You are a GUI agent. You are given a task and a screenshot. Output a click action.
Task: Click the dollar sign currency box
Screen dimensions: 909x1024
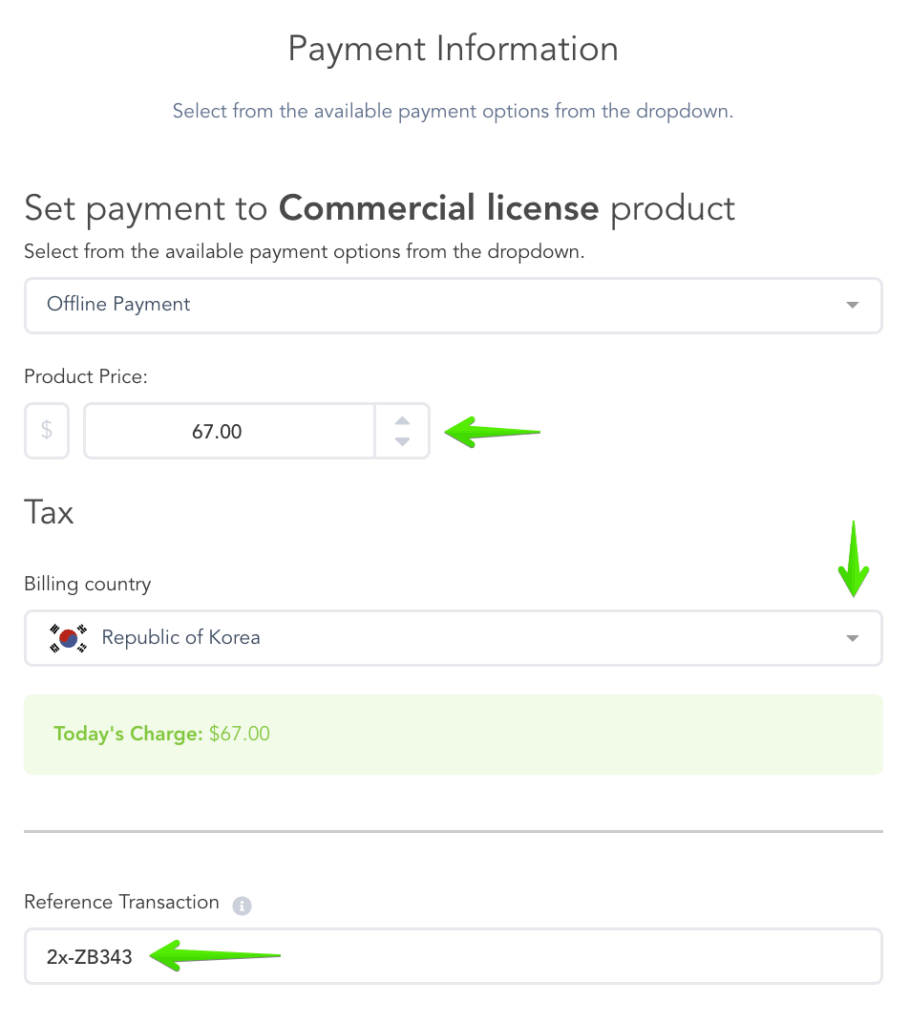click(46, 431)
